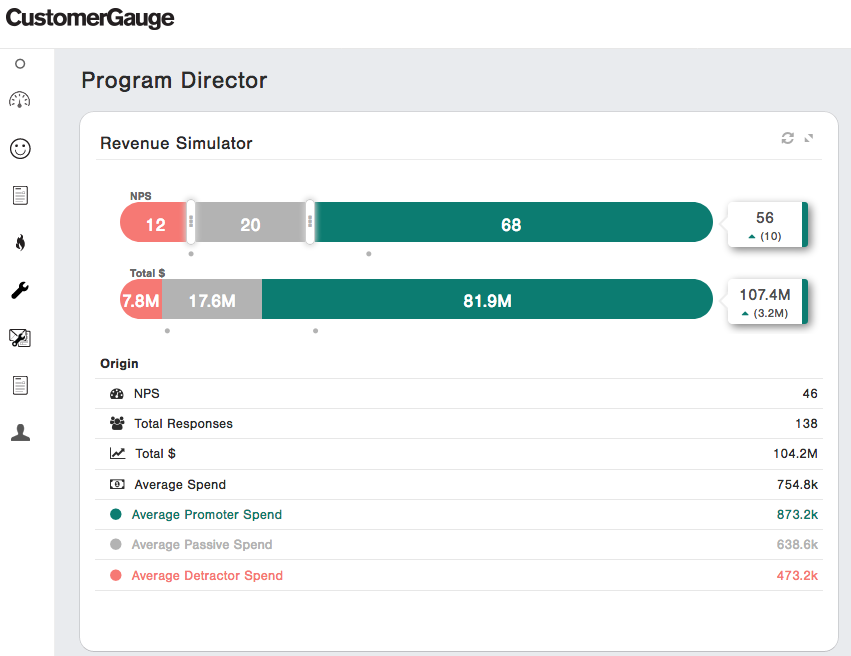Click the 107.4M total revenue result box

765,301
